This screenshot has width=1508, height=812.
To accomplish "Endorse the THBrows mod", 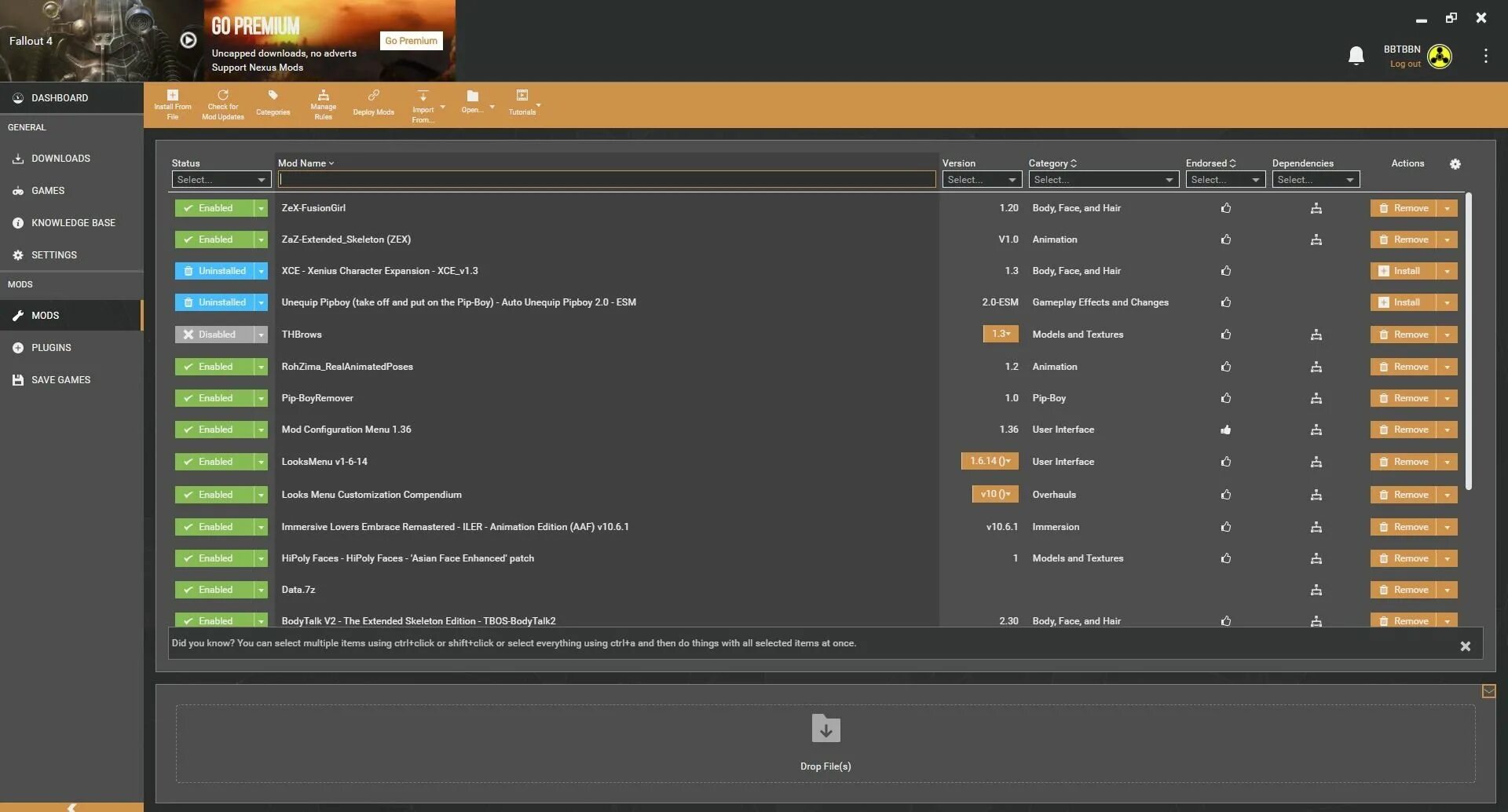I will [1226, 335].
